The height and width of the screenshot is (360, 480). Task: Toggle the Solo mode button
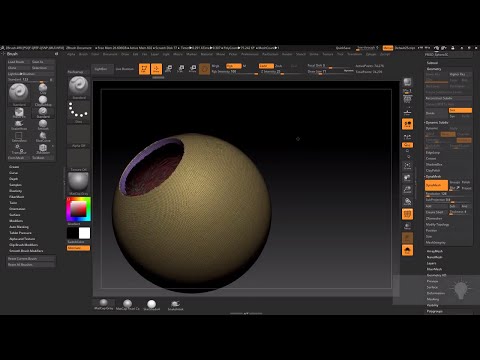407,250
